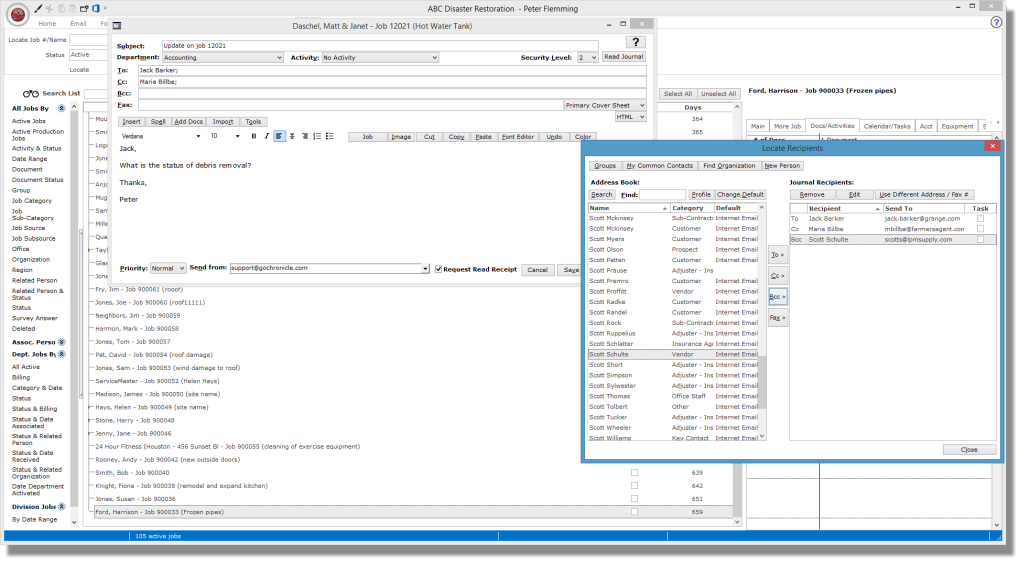The image size is (1030, 566).
Task: Uncheck Request Read Receipt checkbox
Action: click(x=438, y=269)
